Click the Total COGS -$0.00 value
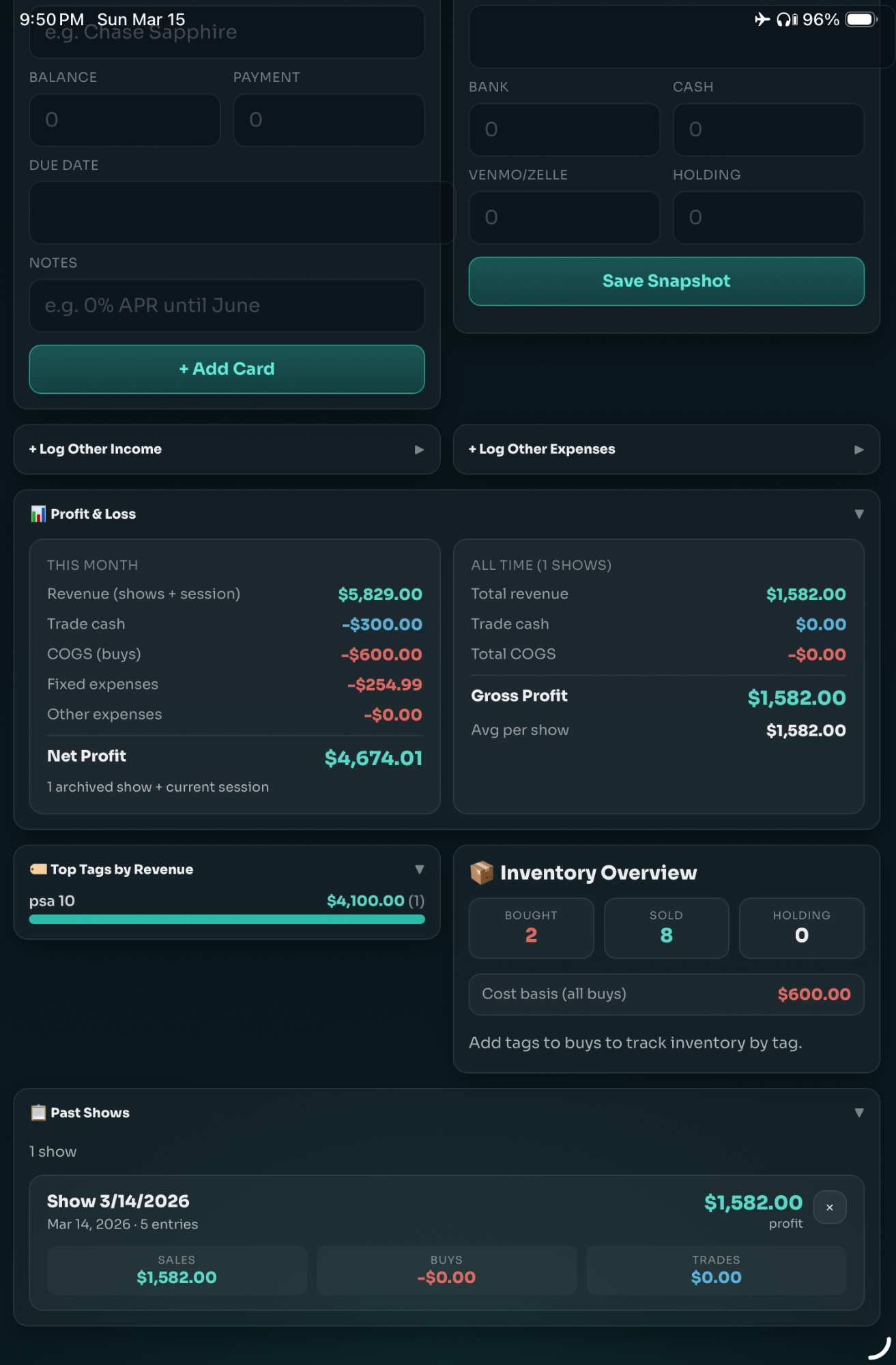Image resolution: width=896 pixels, height=1365 pixels. click(817, 655)
